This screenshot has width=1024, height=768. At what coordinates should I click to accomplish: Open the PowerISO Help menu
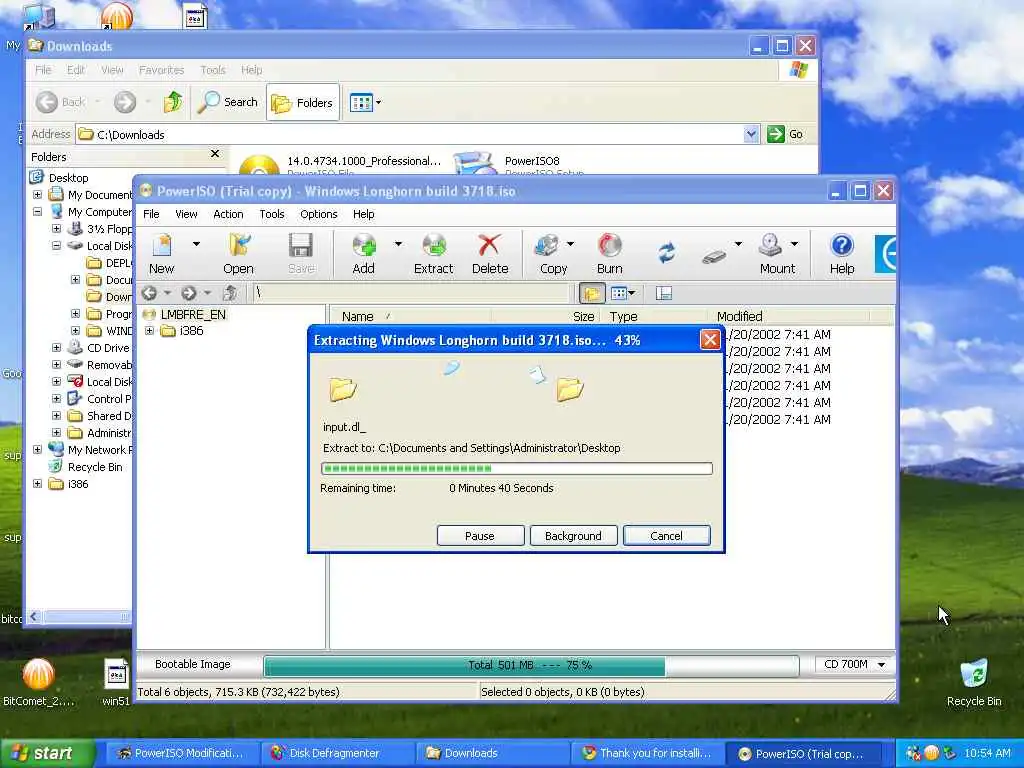point(364,214)
